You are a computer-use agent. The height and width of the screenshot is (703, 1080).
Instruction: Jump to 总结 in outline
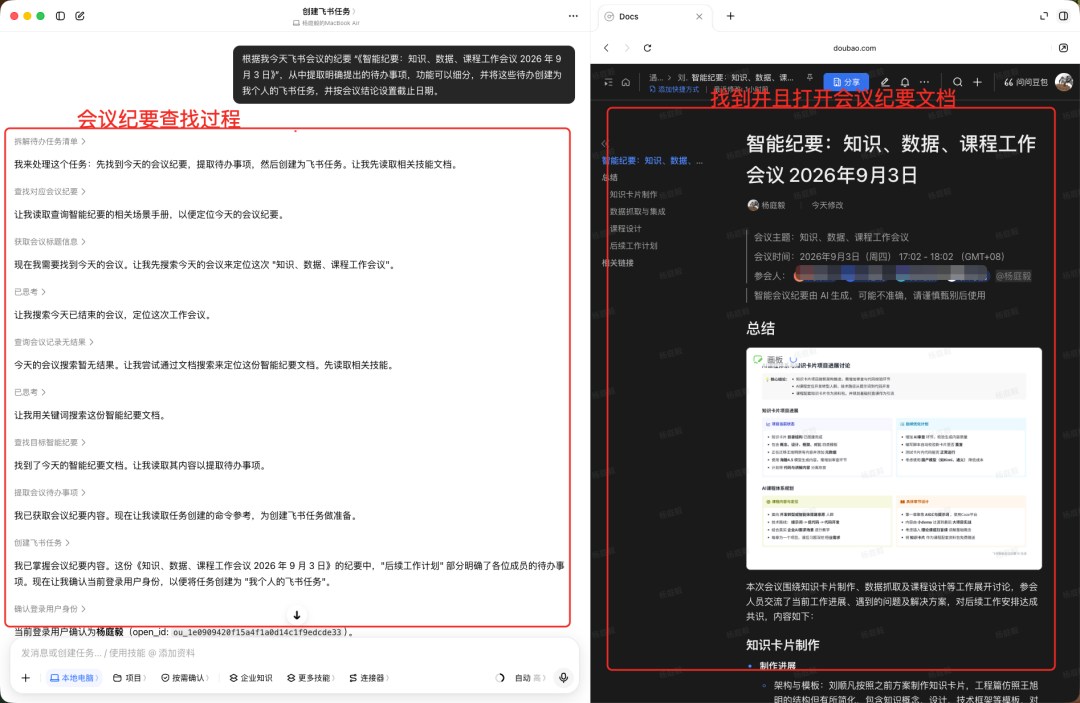(x=610, y=178)
